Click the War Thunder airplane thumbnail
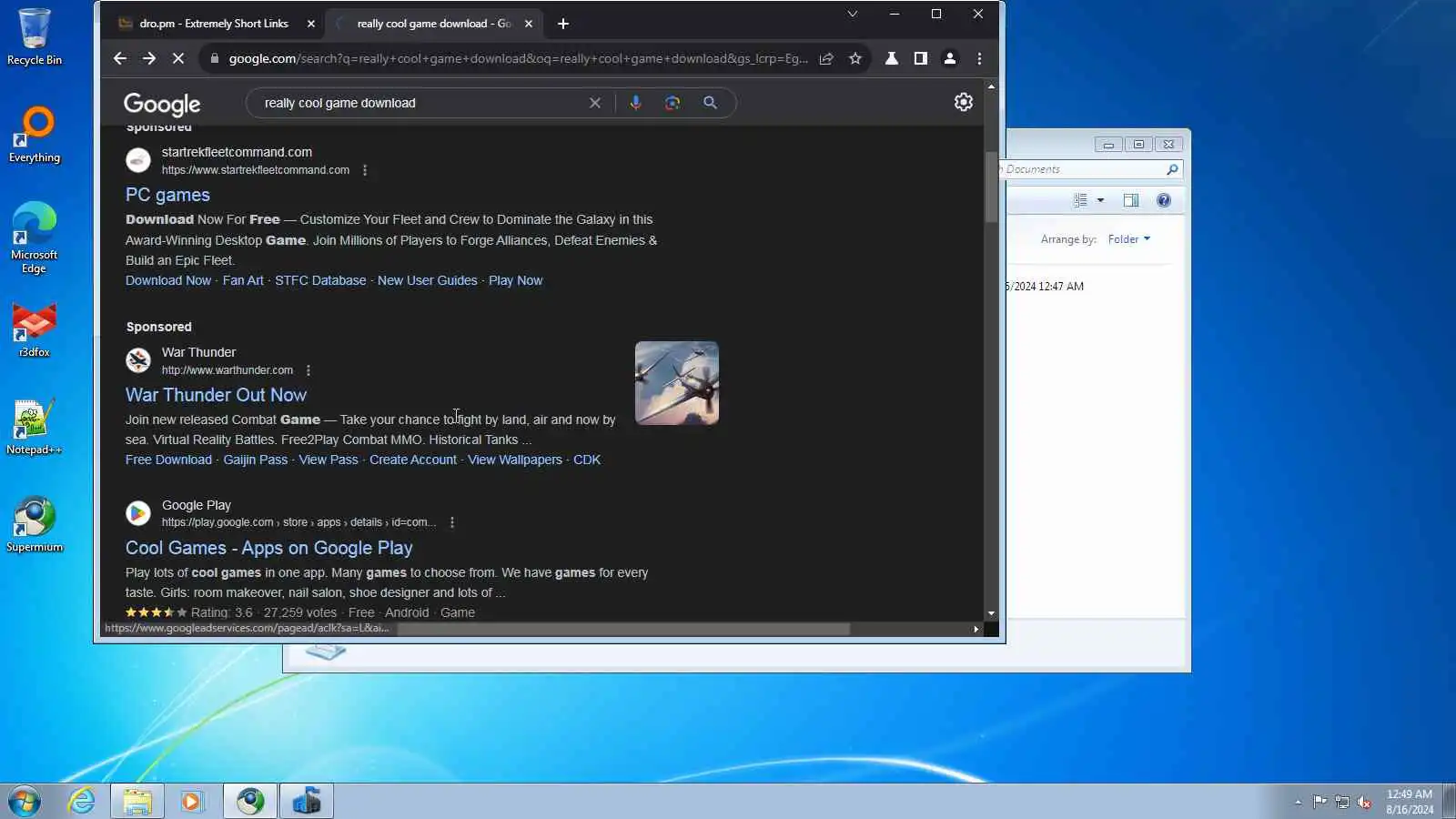The width and height of the screenshot is (1456, 819). pos(677,383)
